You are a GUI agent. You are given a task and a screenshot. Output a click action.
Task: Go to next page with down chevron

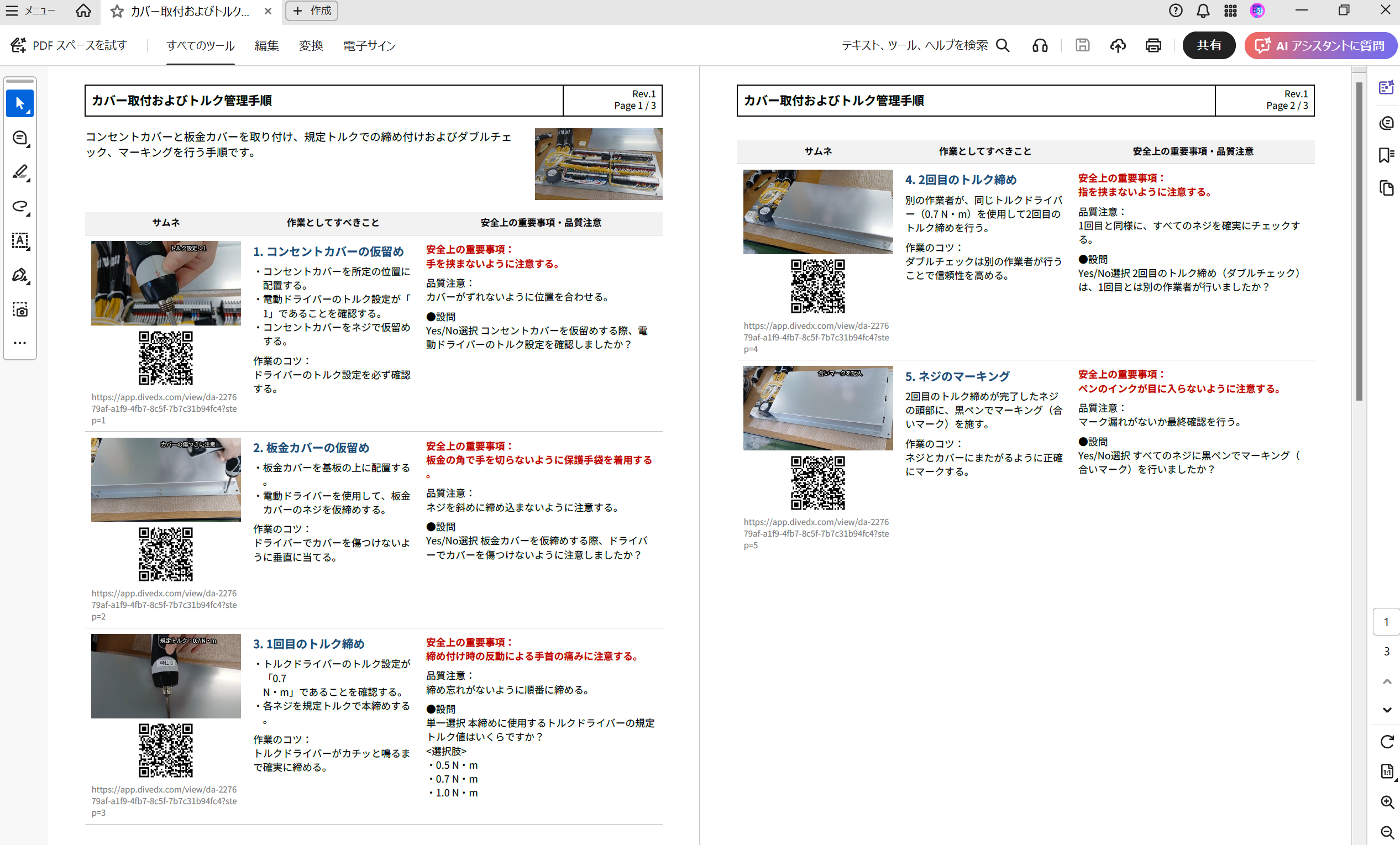1386,710
